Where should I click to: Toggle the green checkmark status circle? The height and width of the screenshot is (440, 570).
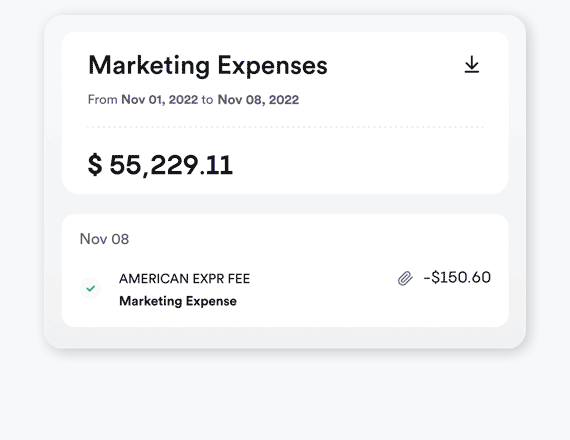point(90,288)
